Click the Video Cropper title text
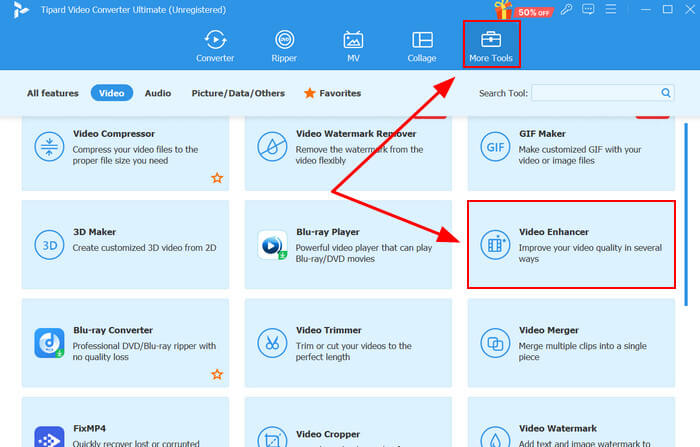Screen dimensions: 700x447 pyautogui.click(x=328, y=434)
